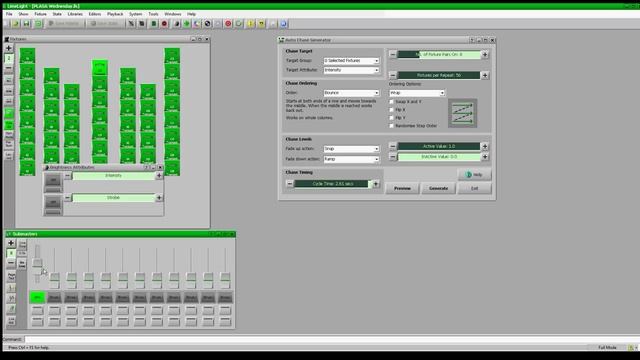
Task: Decrease Inactive Value with its minus button
Action: click(393, 157)
